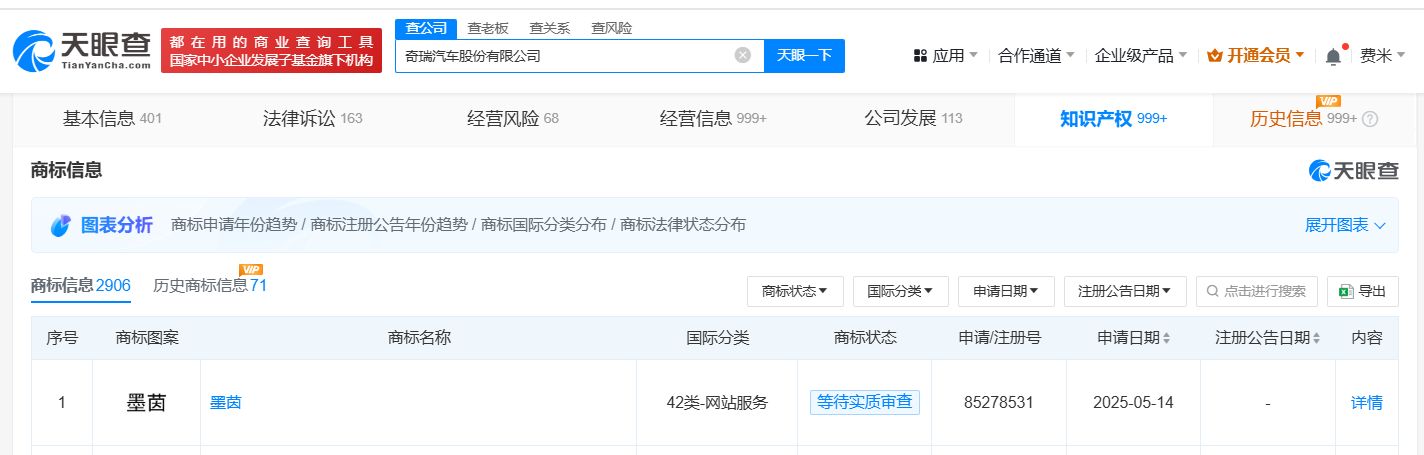Viewport: 1424px width, 455px height.
Task: Click the help question mark beside 历史信息
Action: click(x=1370, y=119)
